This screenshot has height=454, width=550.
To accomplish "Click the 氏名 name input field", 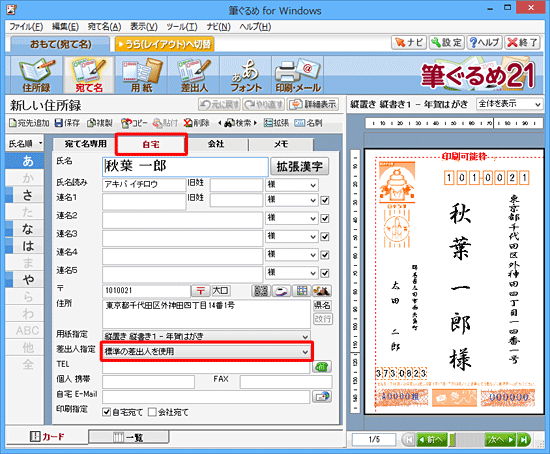I will pyautogui.click(x=186, y=166).
